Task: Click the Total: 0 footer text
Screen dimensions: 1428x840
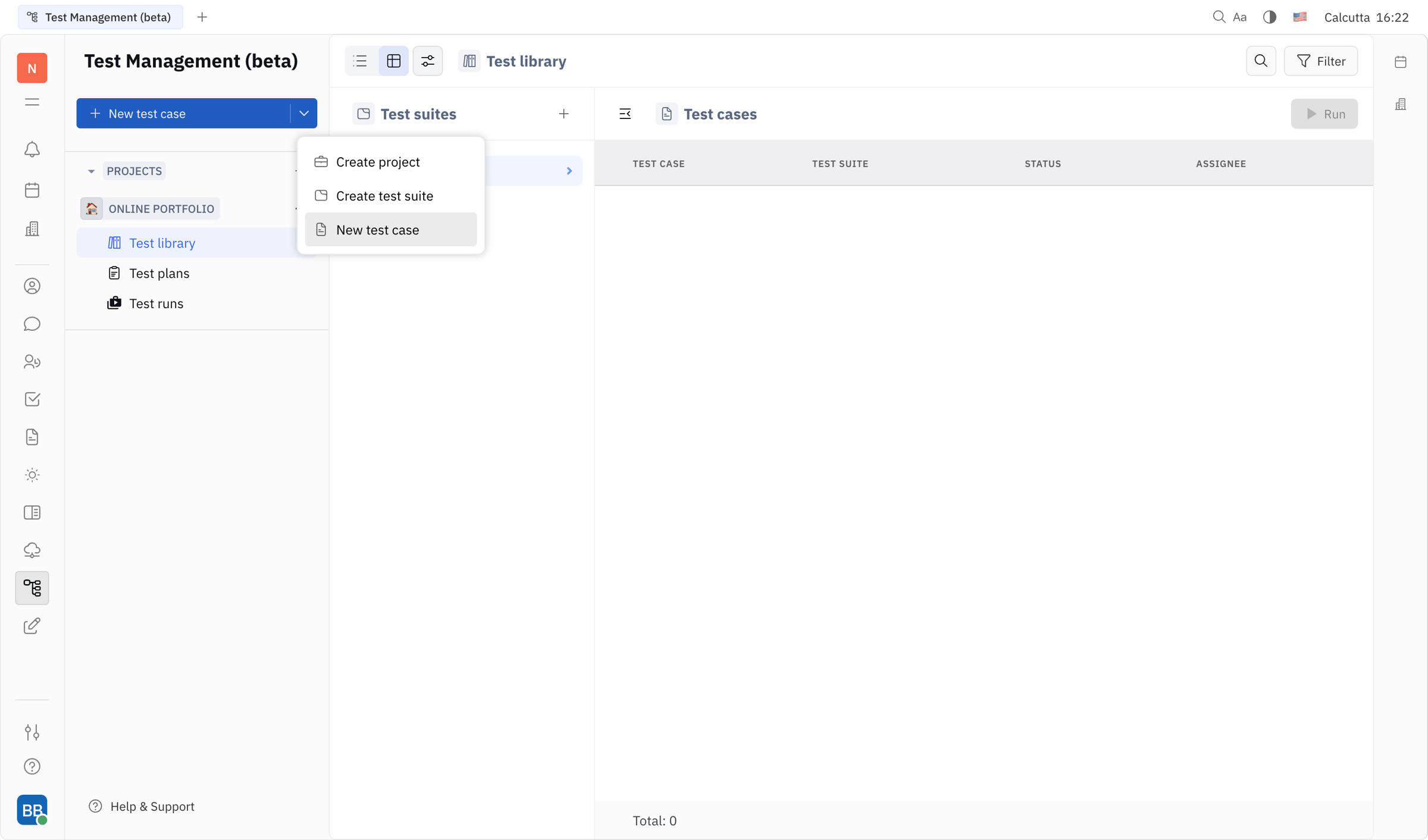Action: pos(654,820)
